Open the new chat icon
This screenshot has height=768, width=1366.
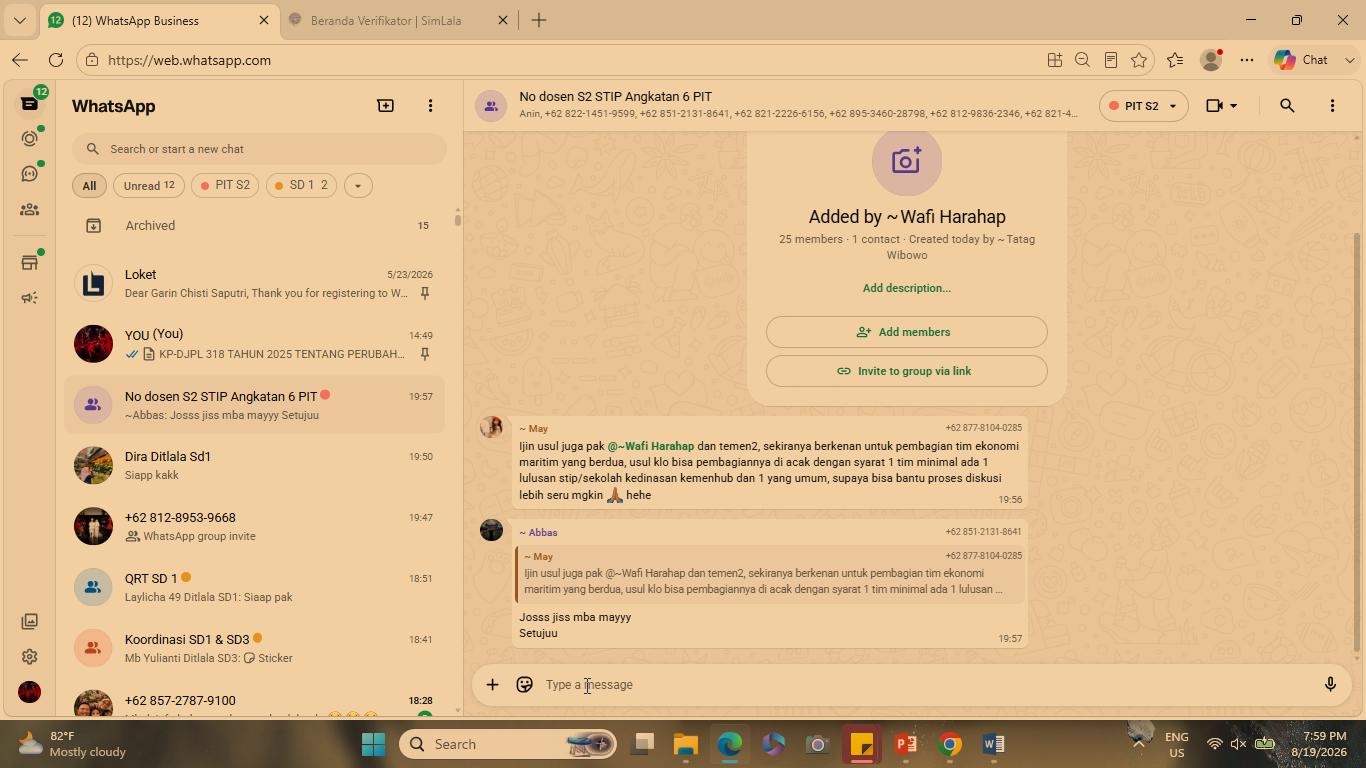point(385,105)
